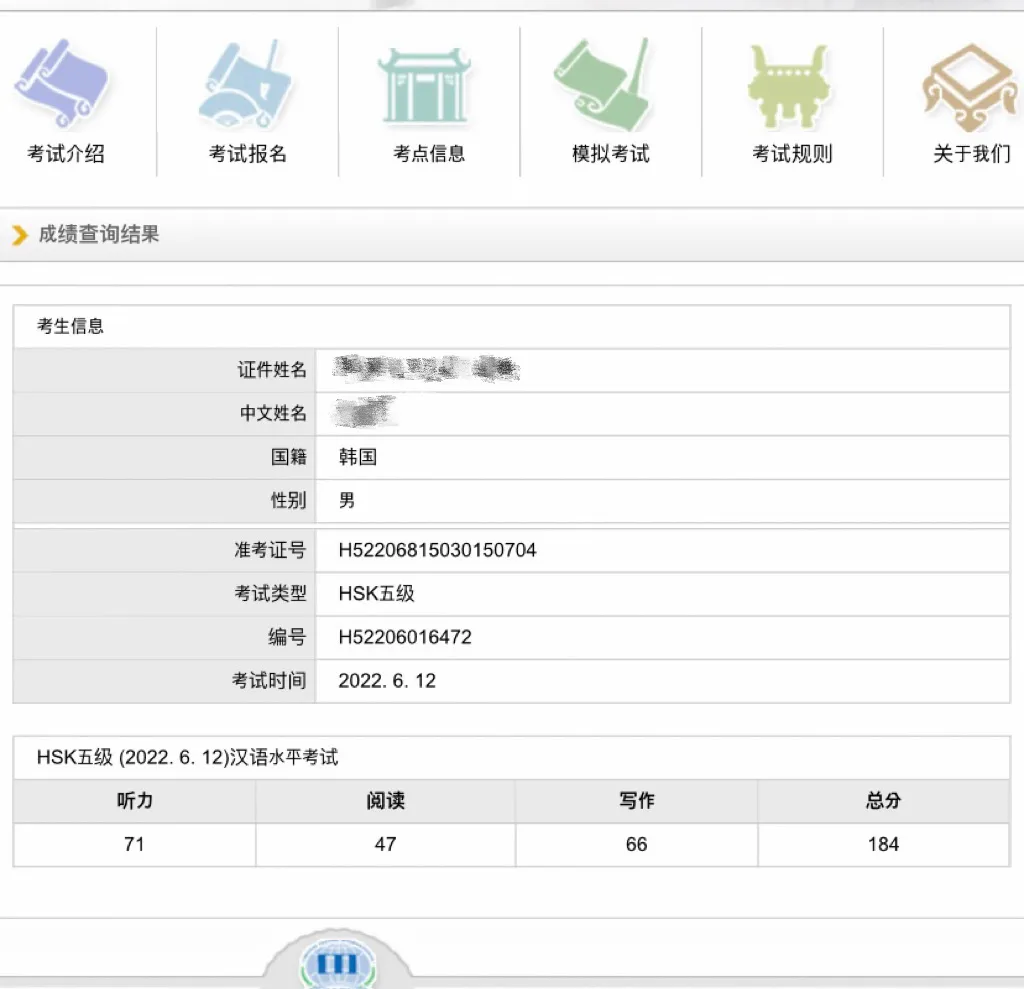The width and height of the screenshot is (1024, 989).
Task: Click the 阅读 column header
Action: [385, 800]
